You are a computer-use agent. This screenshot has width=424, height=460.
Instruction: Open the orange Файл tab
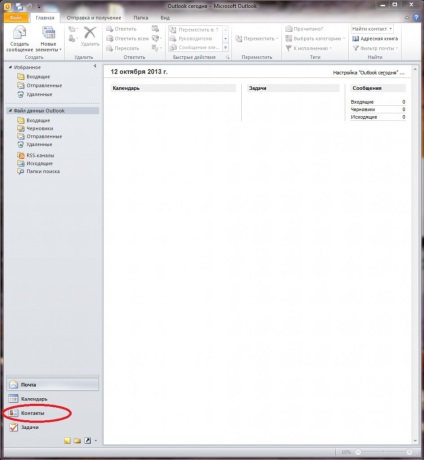[x=16, y=17]
